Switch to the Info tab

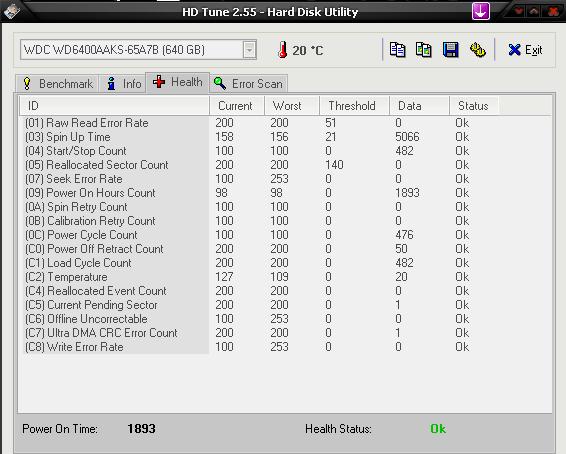click(123, 84)
